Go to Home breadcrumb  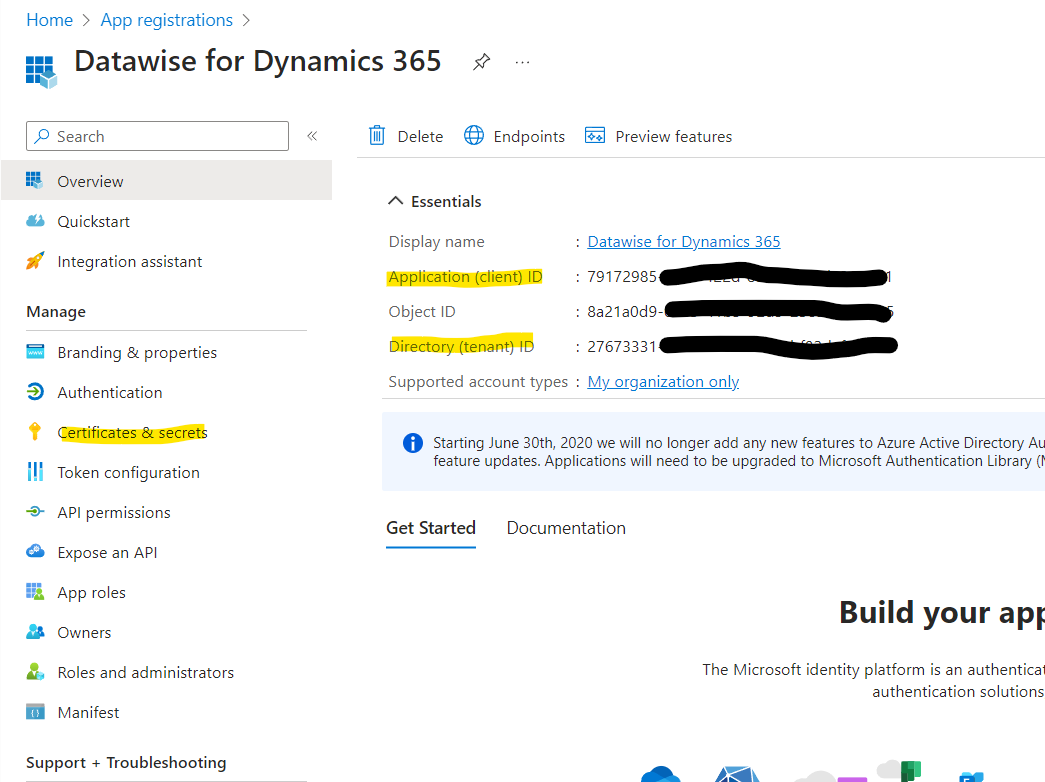[49, 20]
